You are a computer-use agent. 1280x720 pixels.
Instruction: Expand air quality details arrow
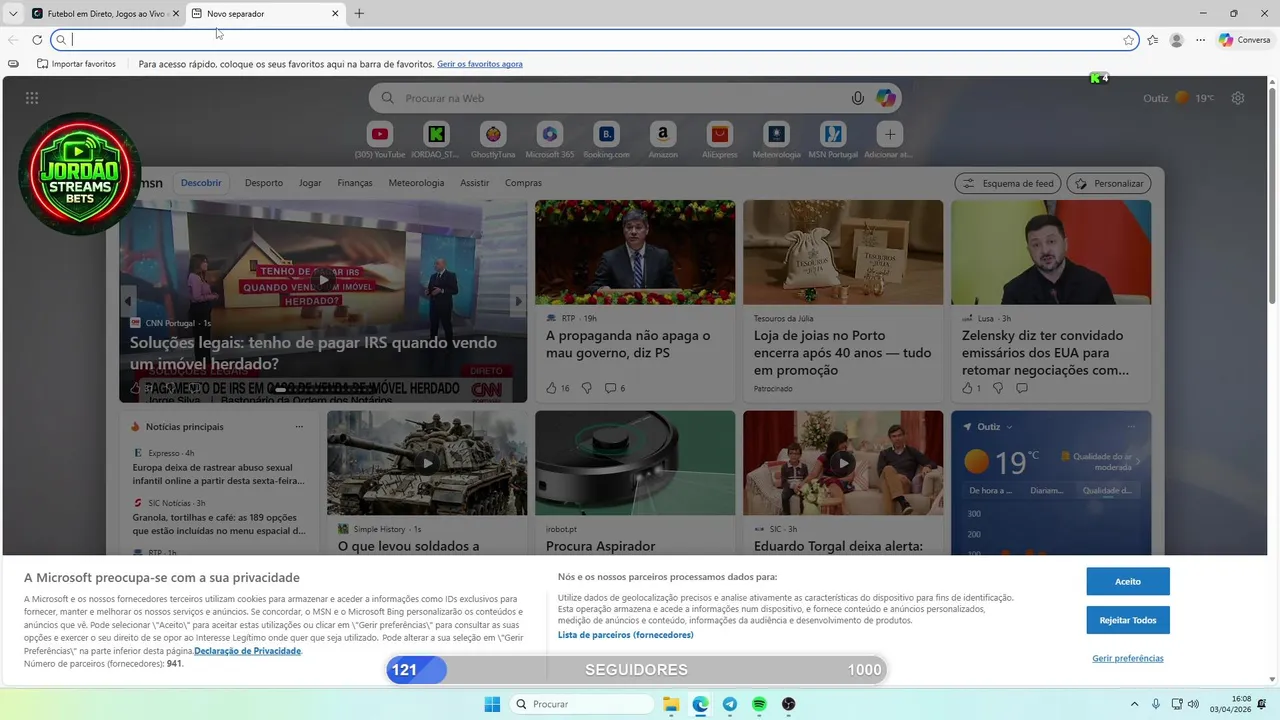coord(1137,461)
